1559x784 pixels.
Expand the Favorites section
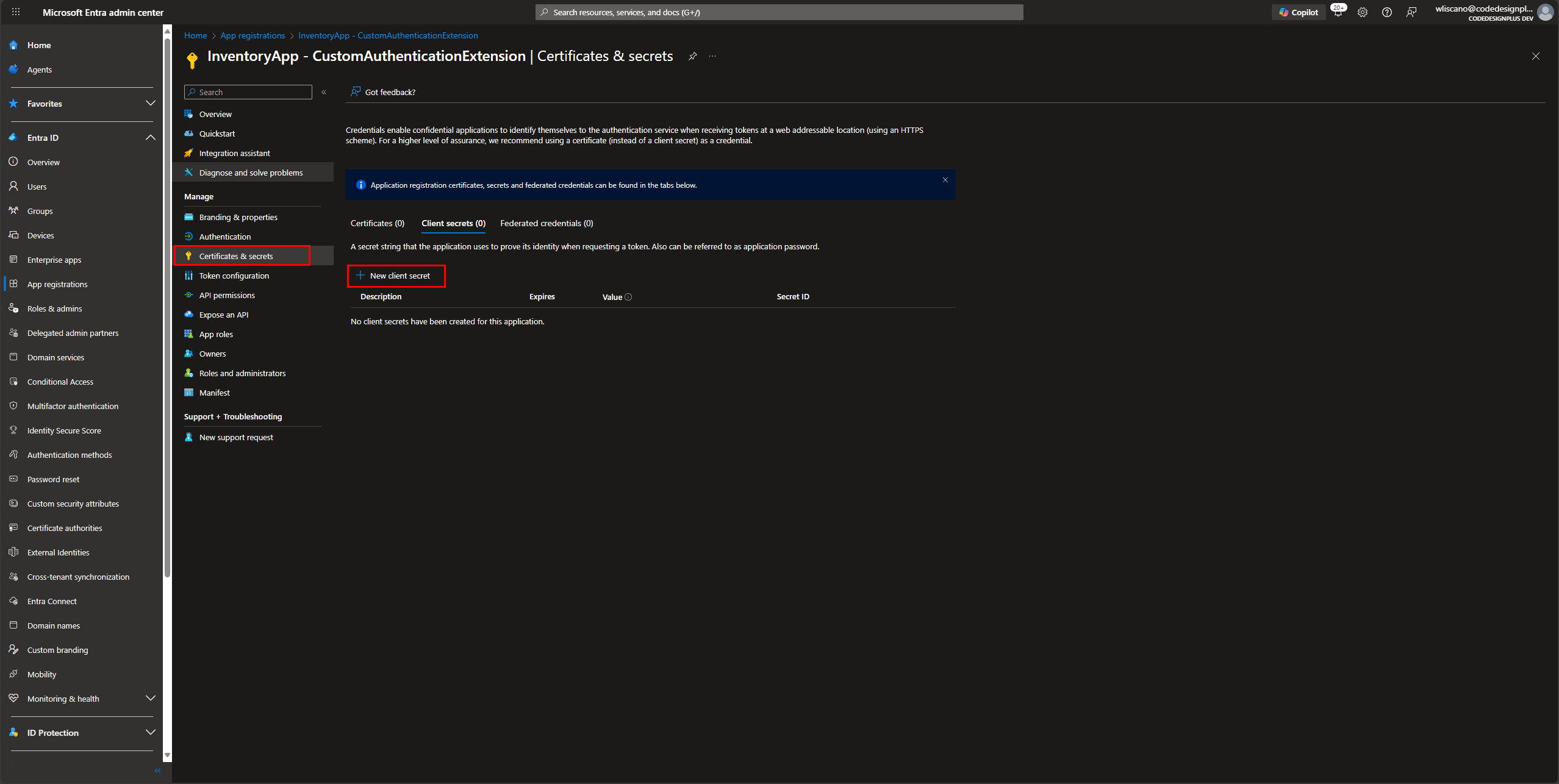click(x=150, y=103)
